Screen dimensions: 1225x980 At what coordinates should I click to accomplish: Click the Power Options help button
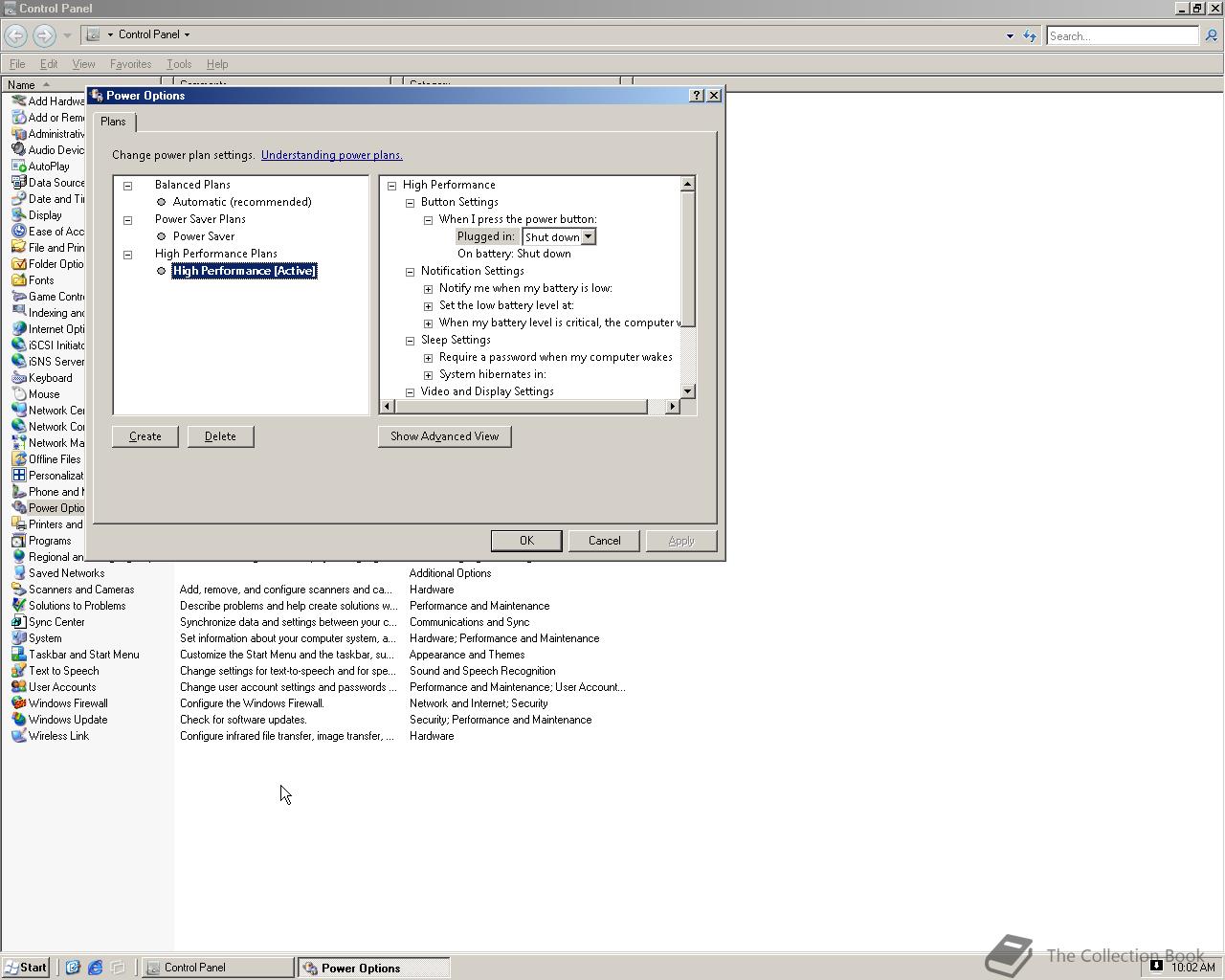pyautogui.click(x=697, y=96)
